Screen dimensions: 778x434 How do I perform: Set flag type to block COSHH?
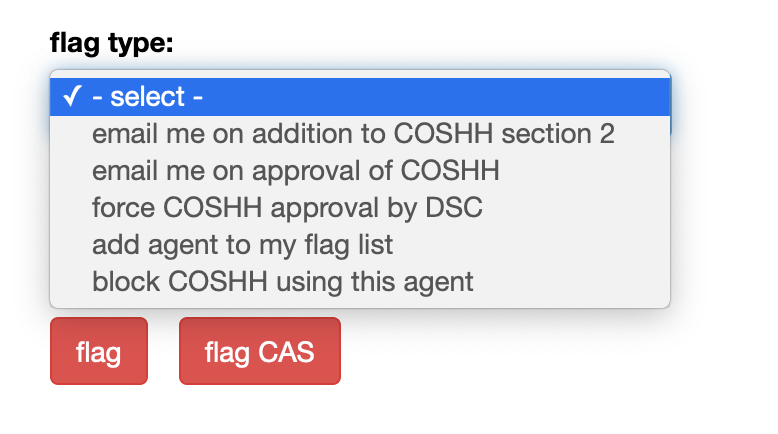282,282
